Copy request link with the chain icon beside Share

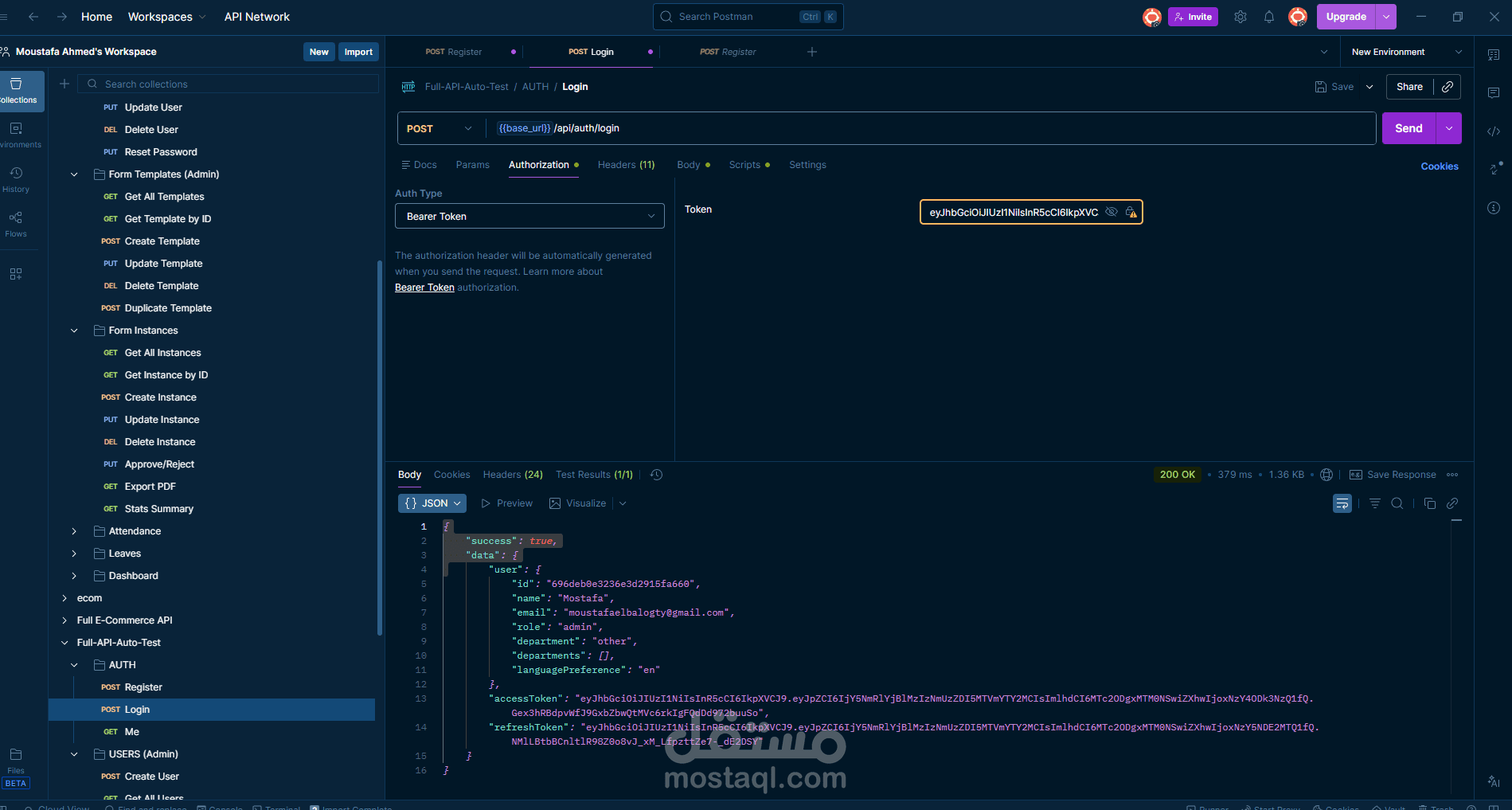[x=1448, y=87]
